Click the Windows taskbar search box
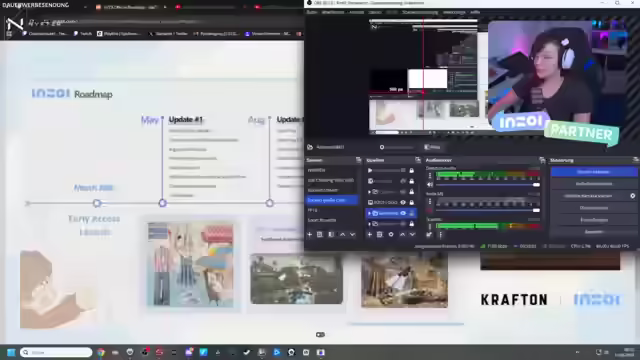The width and height of the screenshot is (640, 360). tap(56, 352)
